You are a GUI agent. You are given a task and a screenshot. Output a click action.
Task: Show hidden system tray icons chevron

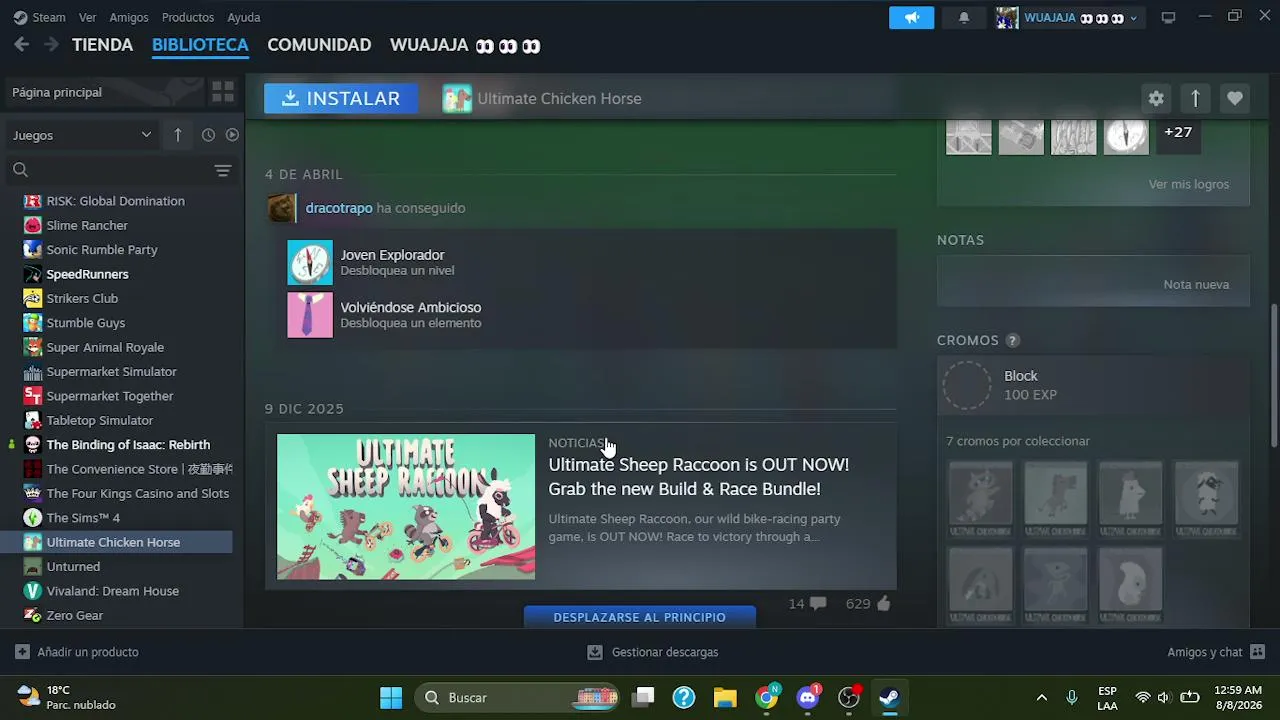[1041, 697]
